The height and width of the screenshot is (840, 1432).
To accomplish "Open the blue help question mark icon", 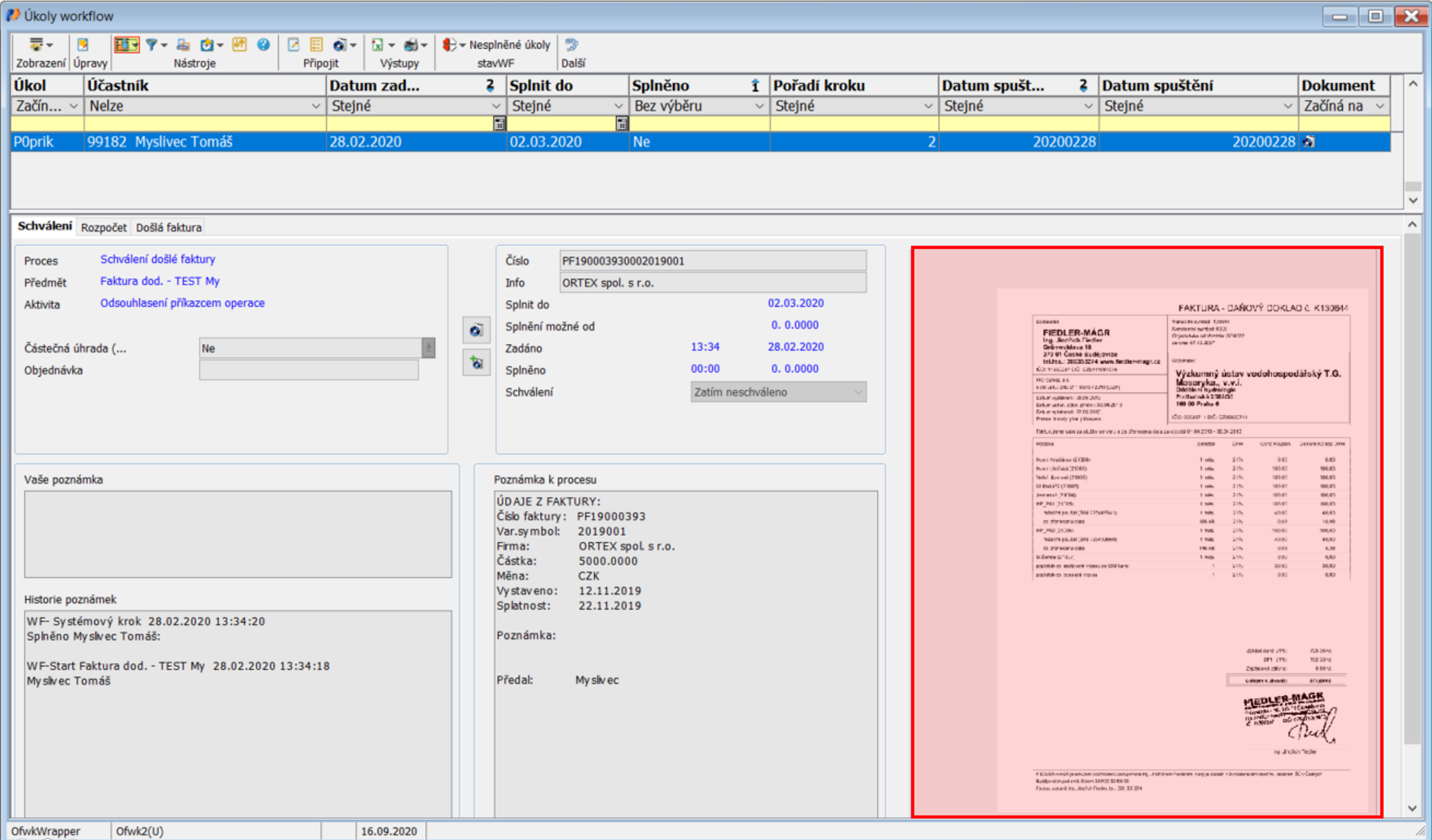I will coord(263,45).
